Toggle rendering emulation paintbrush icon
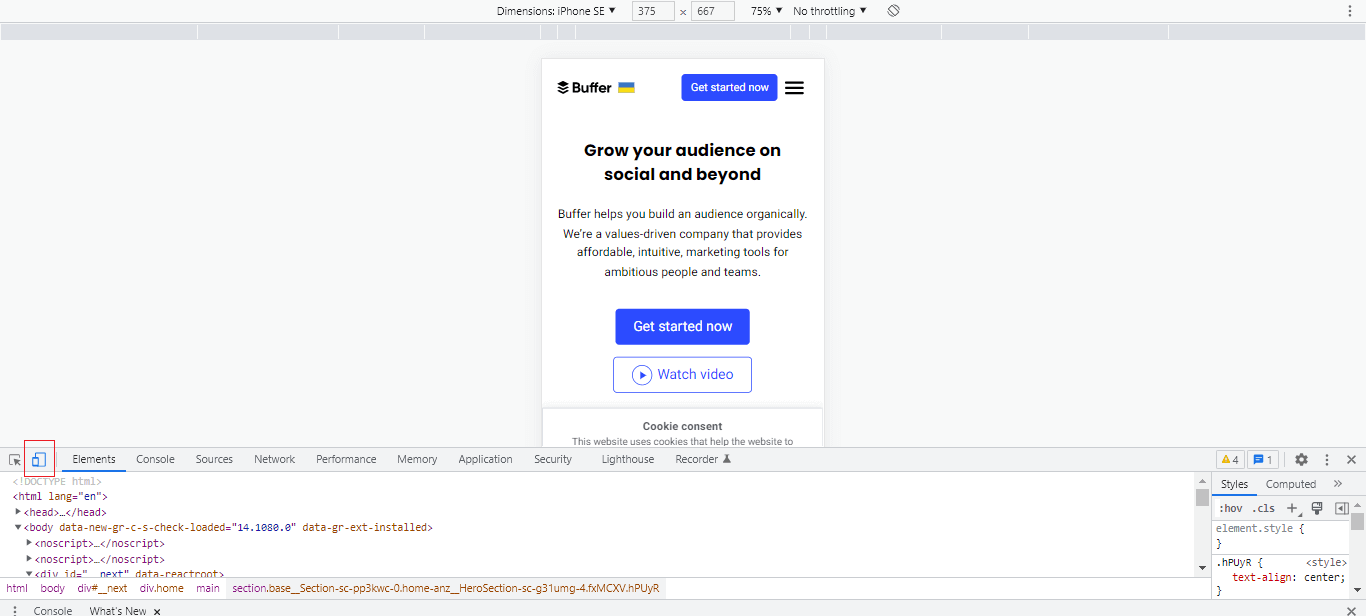 pos(1317,508)
